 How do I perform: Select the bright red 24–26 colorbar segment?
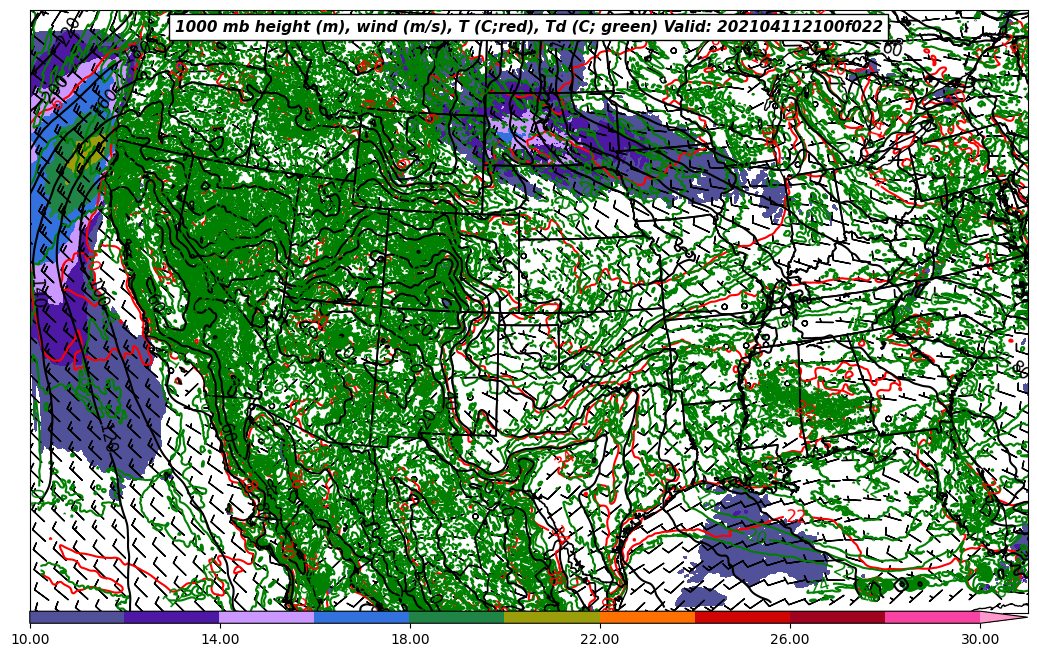[742, 618]
